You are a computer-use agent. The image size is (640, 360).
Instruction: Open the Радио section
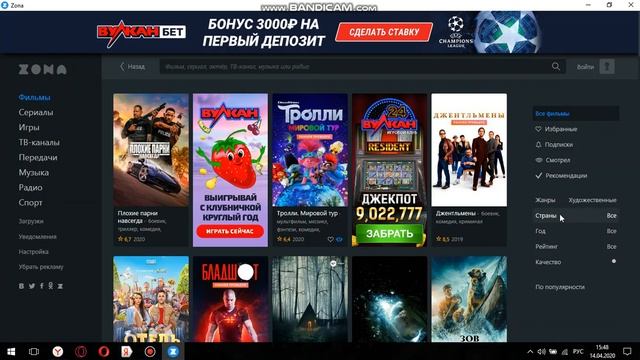coord(30,188)
